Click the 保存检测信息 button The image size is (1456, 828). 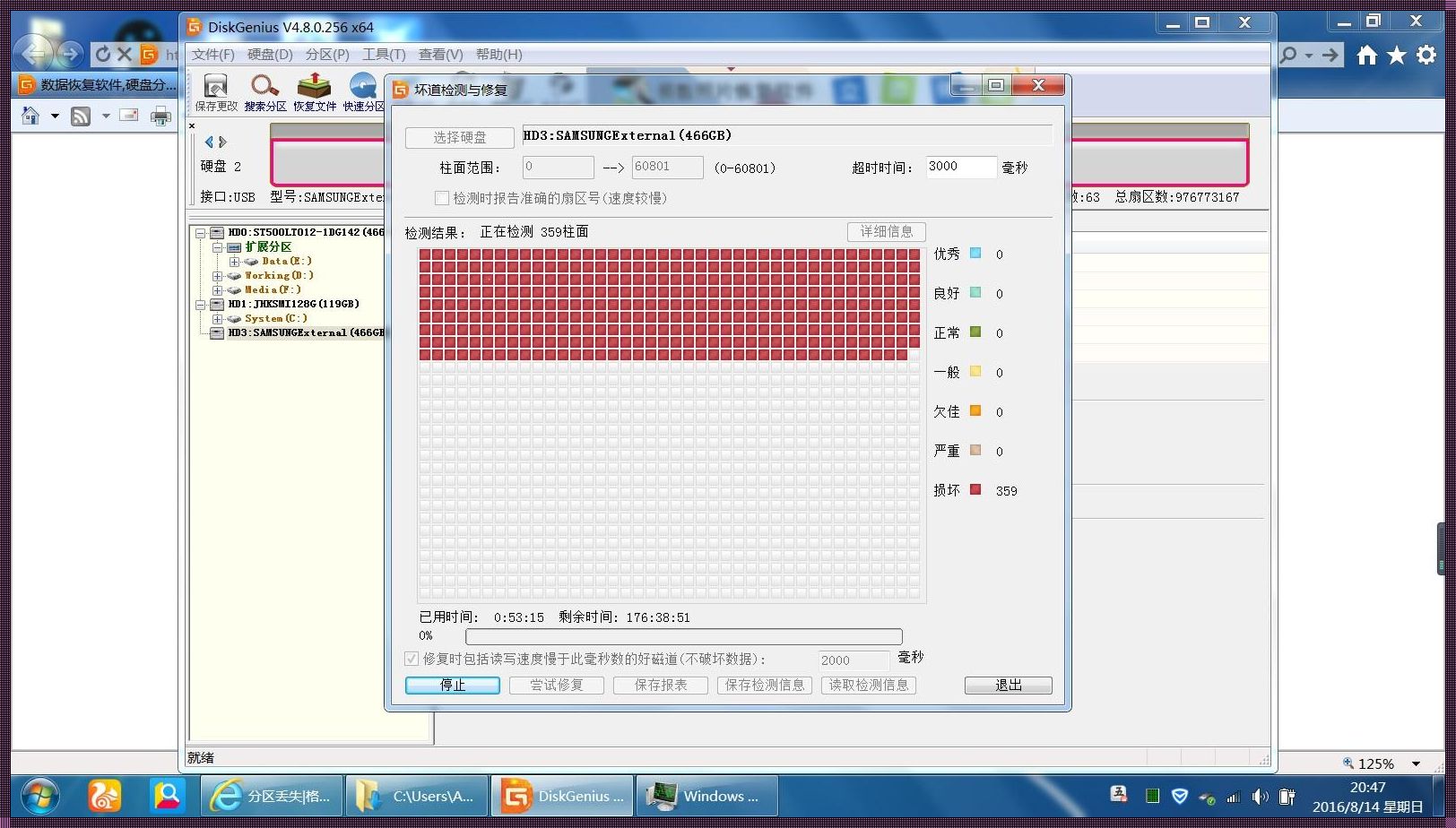point(765,685)
